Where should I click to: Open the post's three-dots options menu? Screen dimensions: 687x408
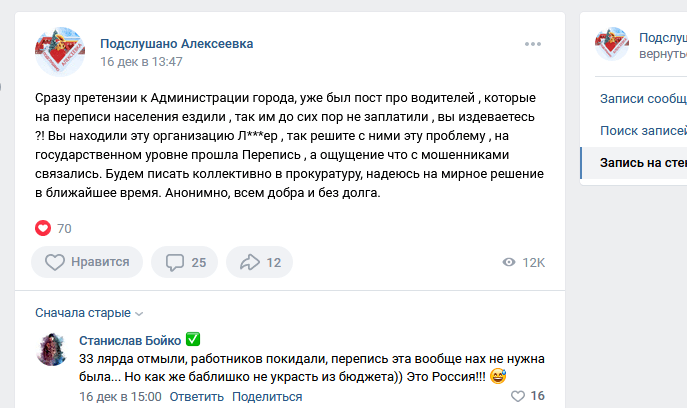(532, 44)
